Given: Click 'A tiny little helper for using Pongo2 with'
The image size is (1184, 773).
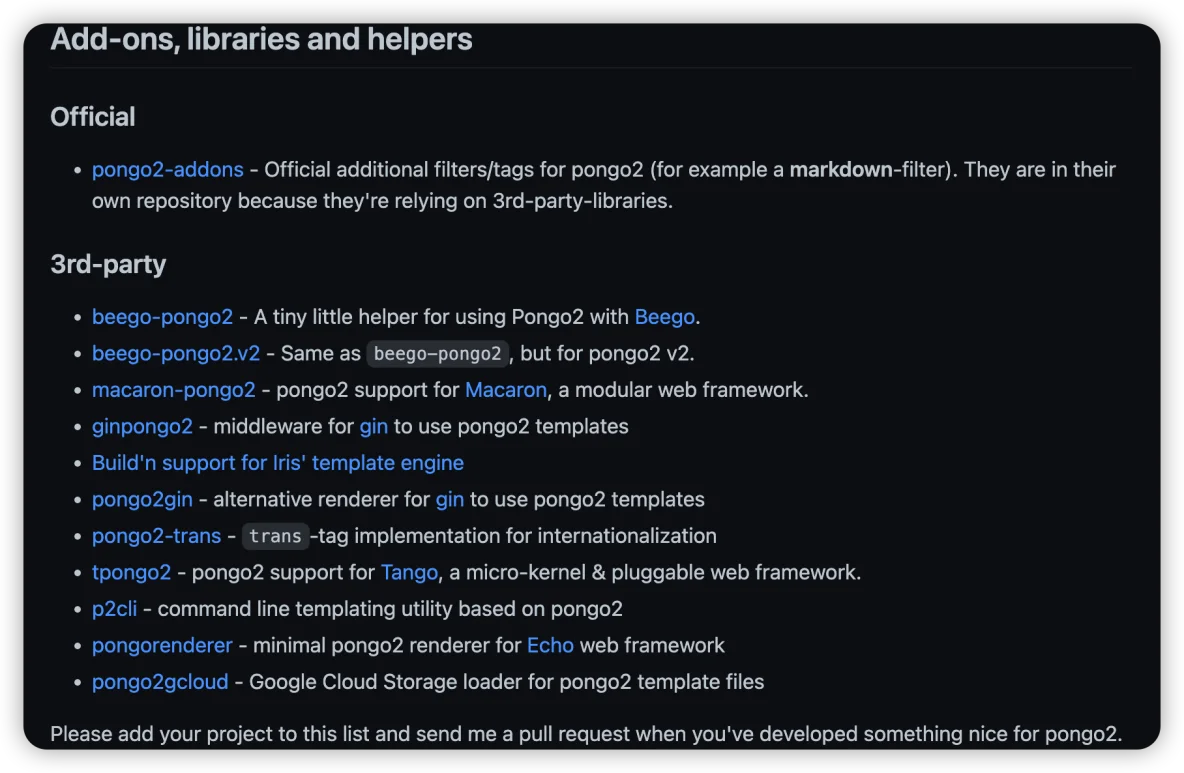Looking at the screenshot, I should [x=442, y=316].
